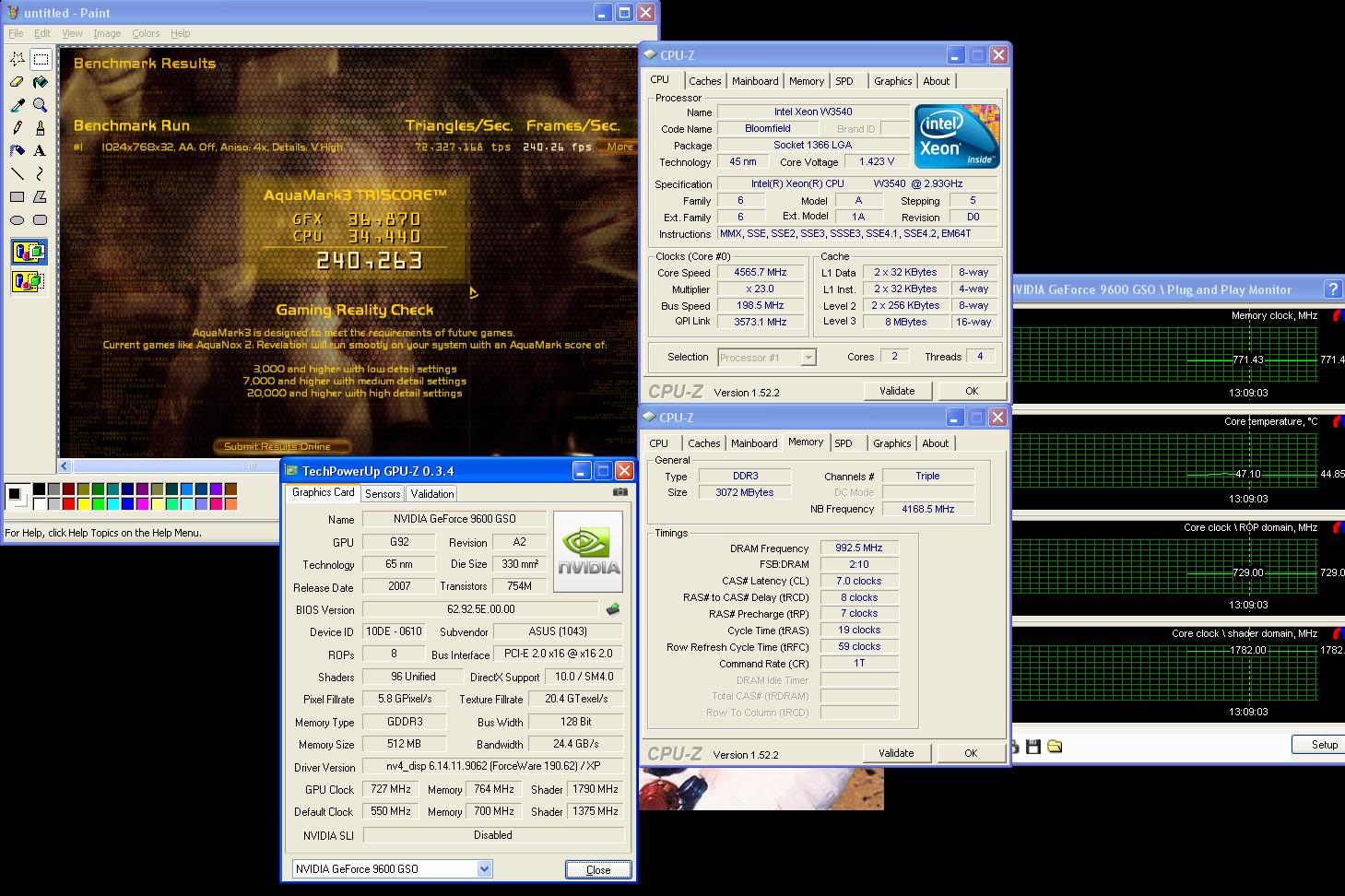Screen dimensions: 1345x896
Task: Select the Polygon shape tool
Action: coord(41,196)
